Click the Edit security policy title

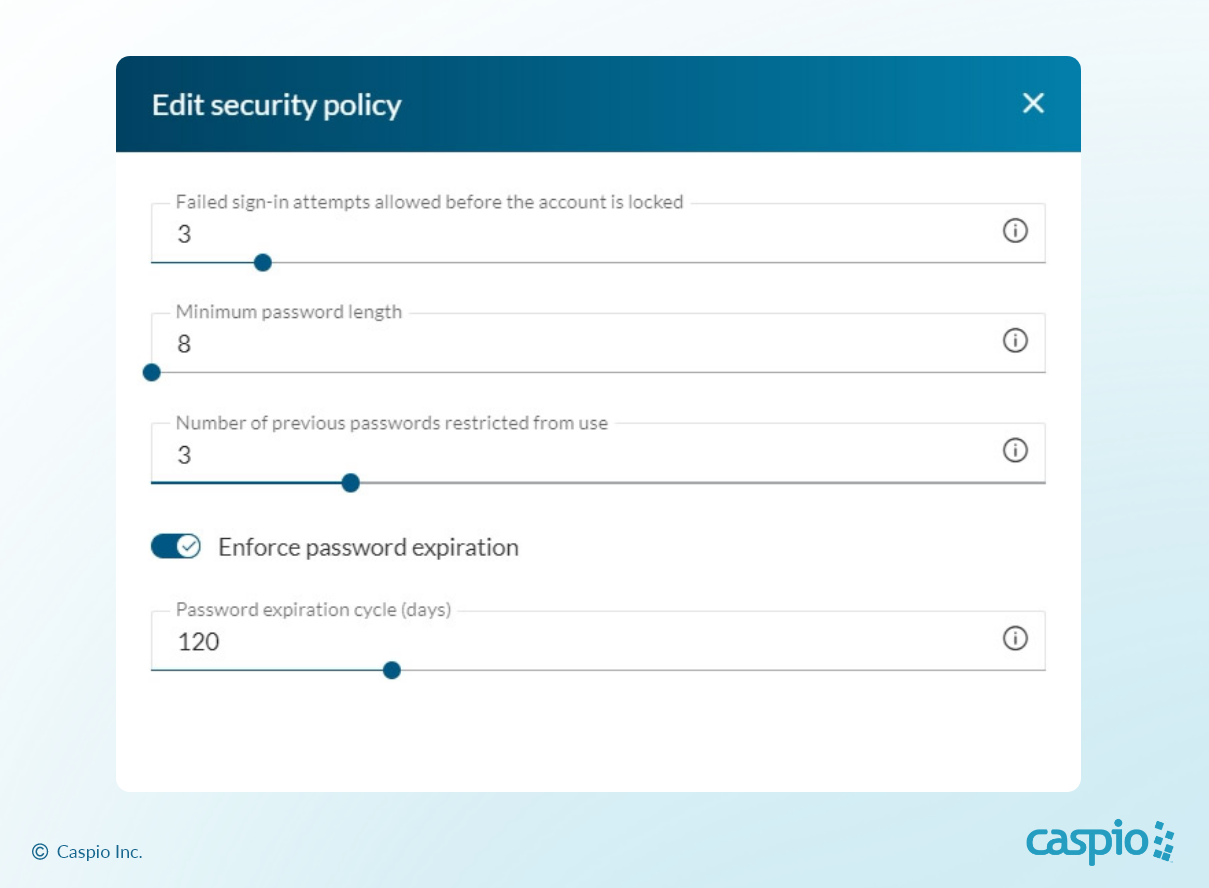[x=277, y=105]
